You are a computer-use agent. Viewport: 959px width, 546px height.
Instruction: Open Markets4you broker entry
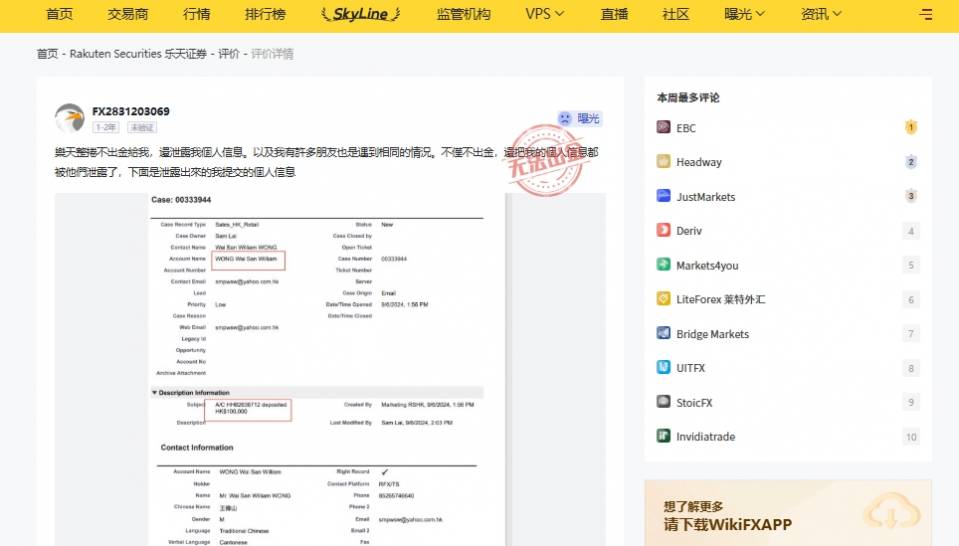pos(707,265)
